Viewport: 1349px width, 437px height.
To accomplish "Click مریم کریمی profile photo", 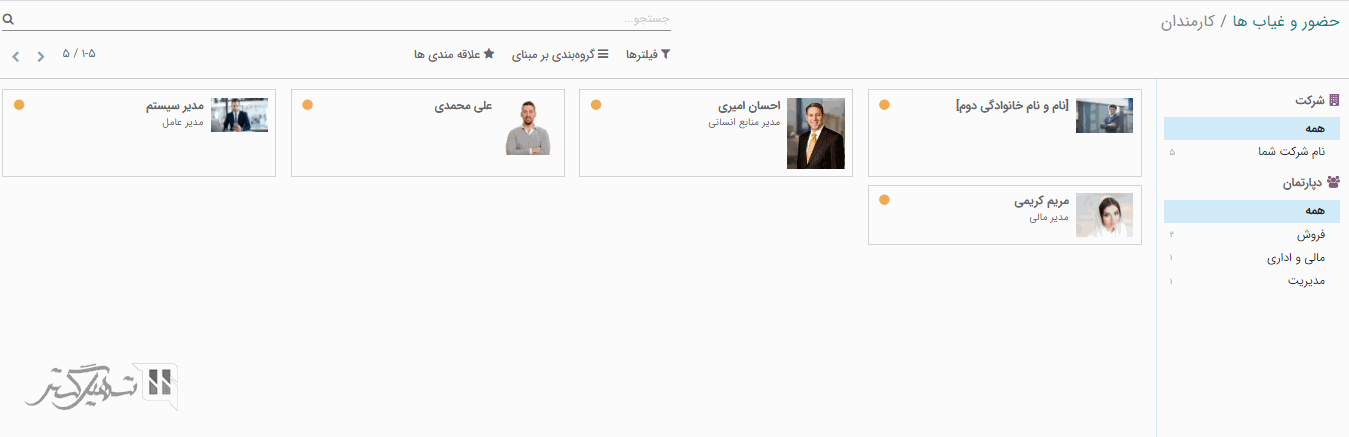I will pyautogui.click(x=1104, y=215).
